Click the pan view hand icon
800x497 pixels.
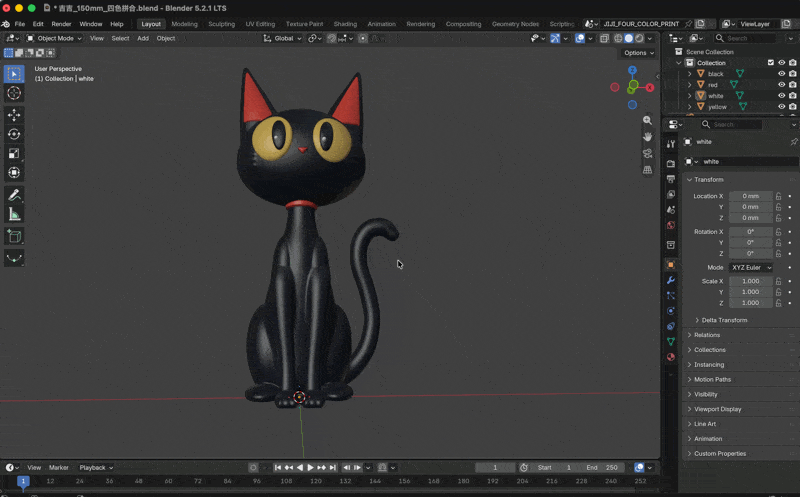pyautogui.click(x=647, y=137)
